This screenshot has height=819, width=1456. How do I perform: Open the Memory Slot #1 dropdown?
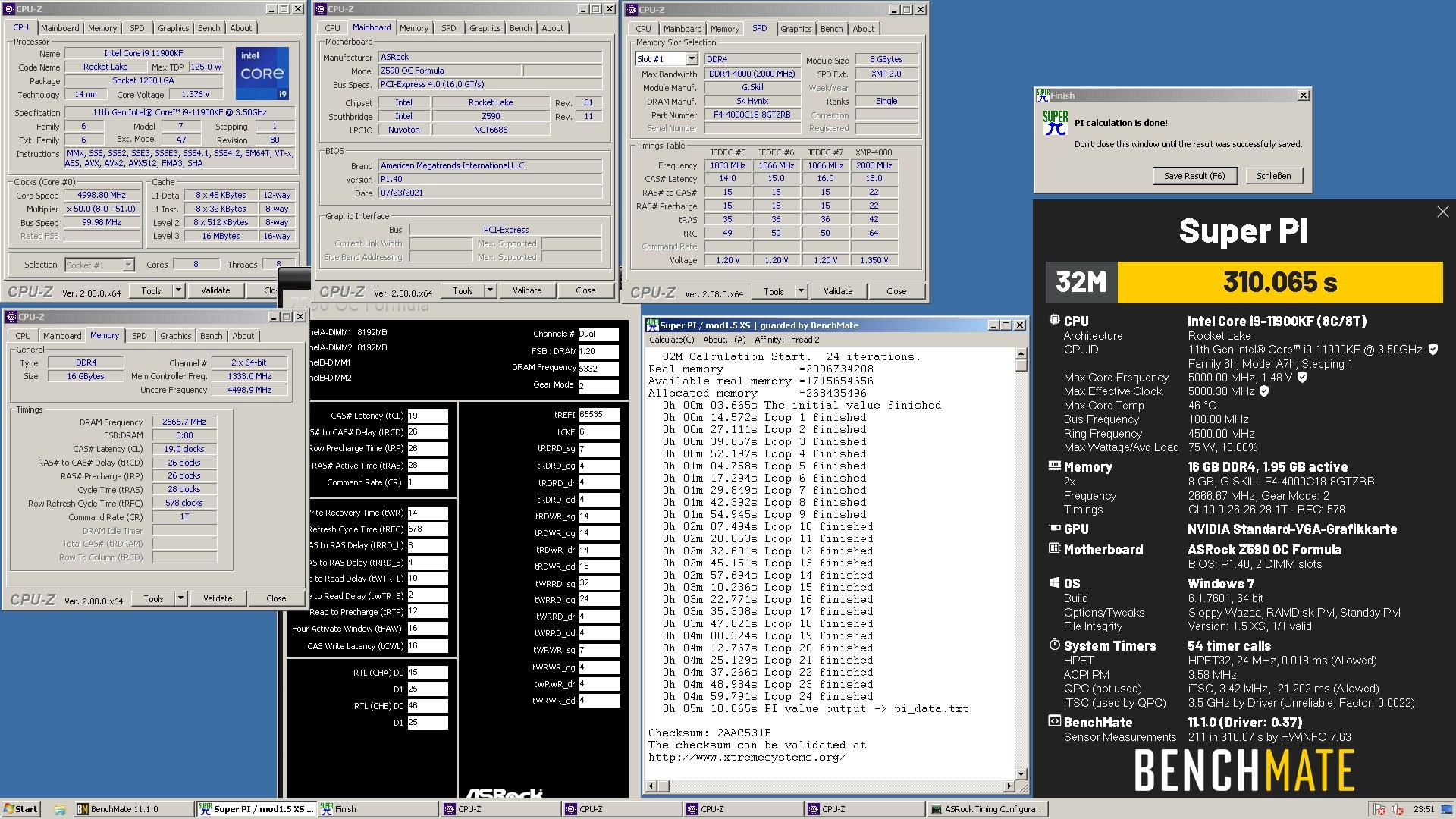[692, 59]
